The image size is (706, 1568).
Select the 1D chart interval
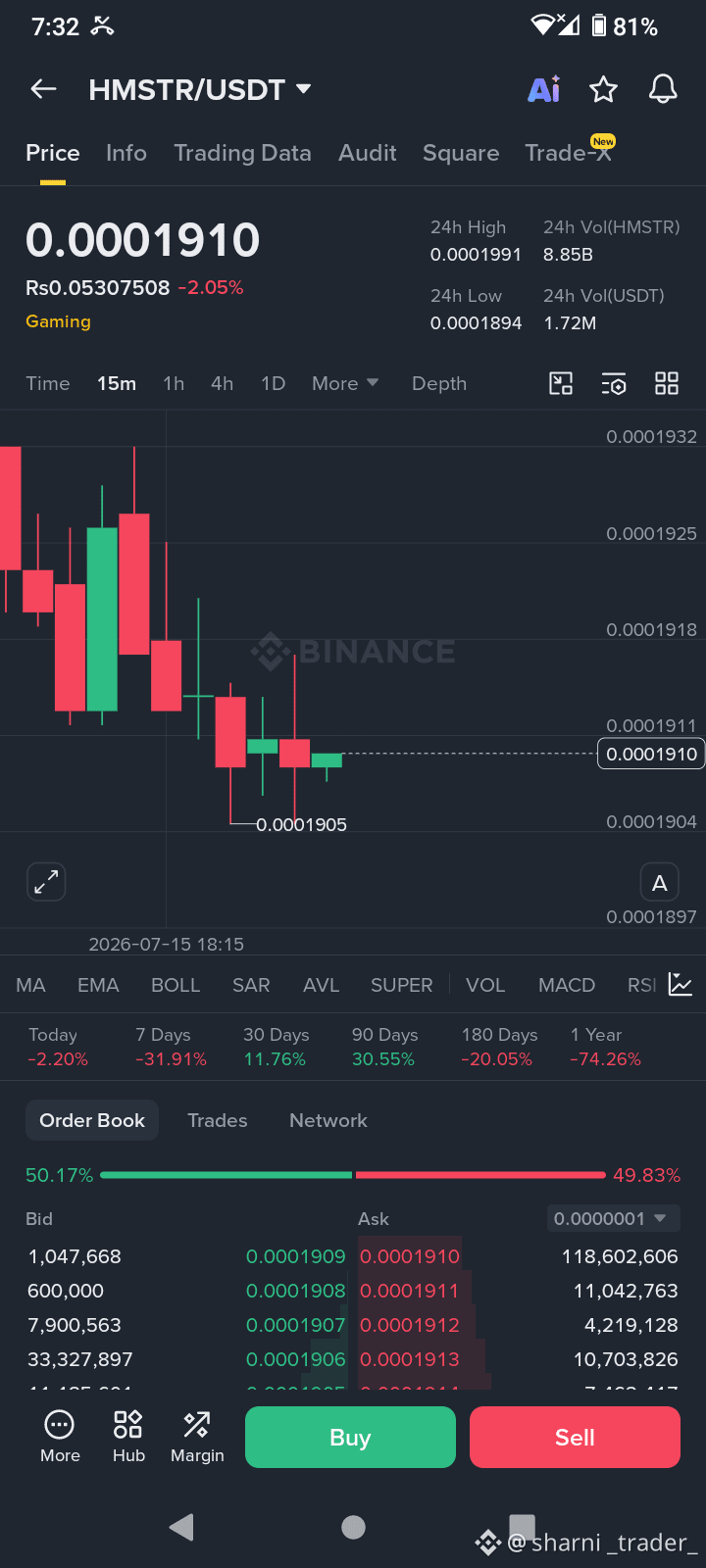(x=274, y=383)
